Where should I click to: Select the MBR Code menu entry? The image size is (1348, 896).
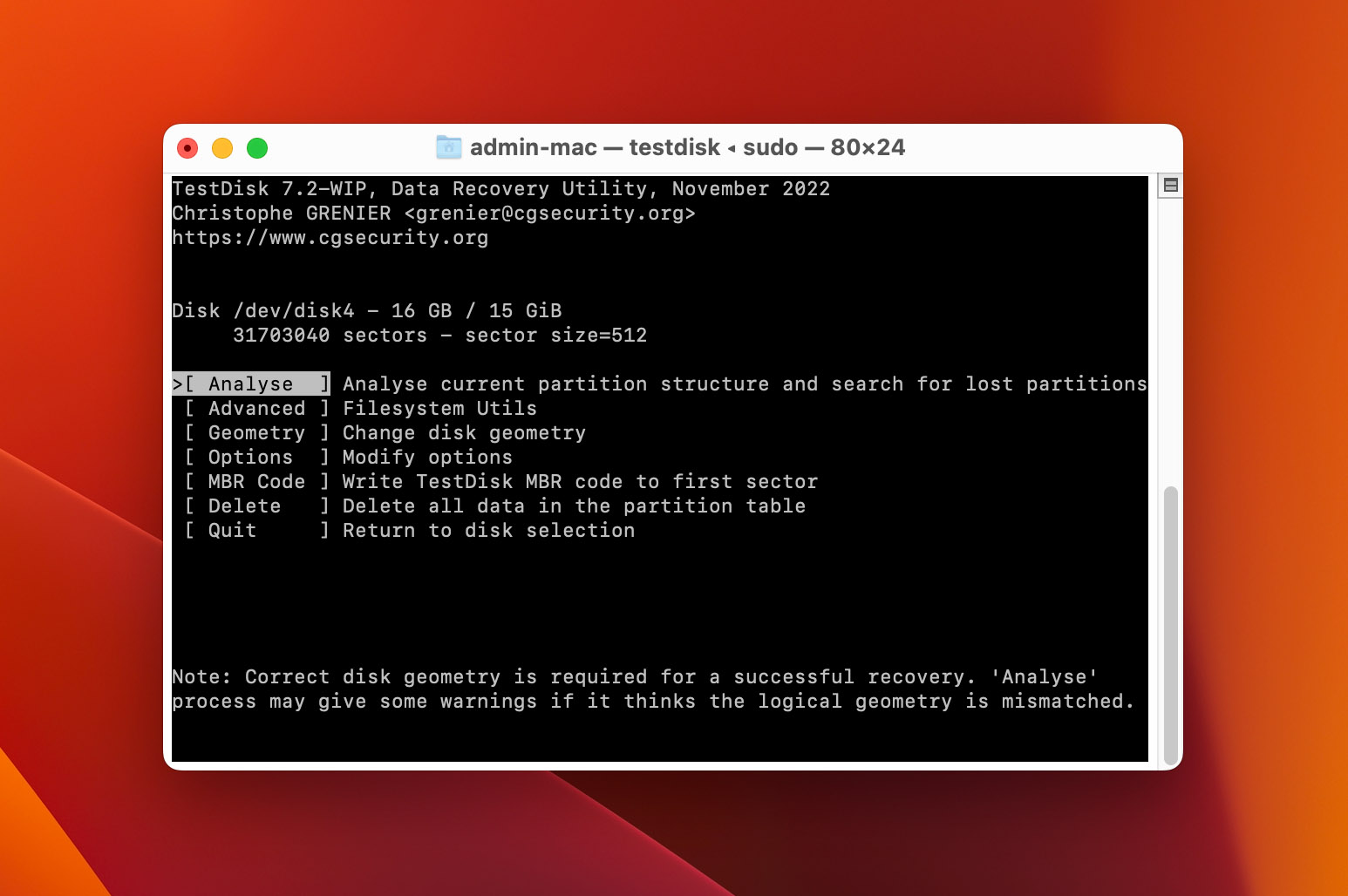256,481
